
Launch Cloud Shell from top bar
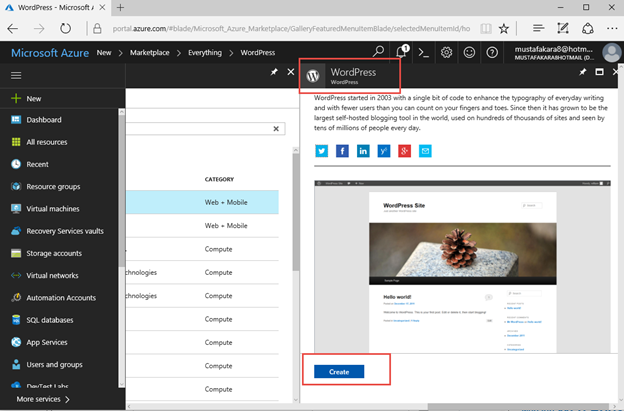click(423, 52)
